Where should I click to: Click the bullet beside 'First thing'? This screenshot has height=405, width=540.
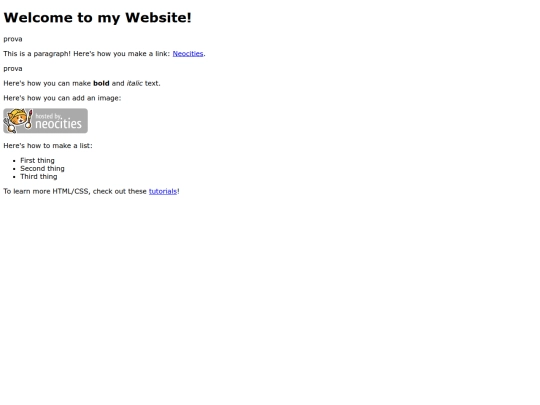14,161
